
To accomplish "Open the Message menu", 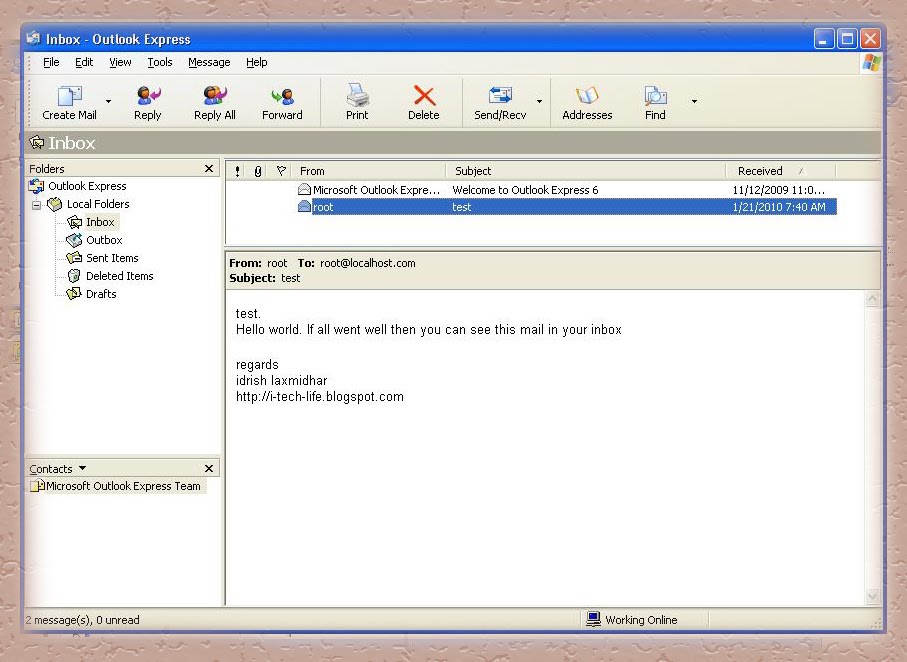I will click(x=209, y=62).
